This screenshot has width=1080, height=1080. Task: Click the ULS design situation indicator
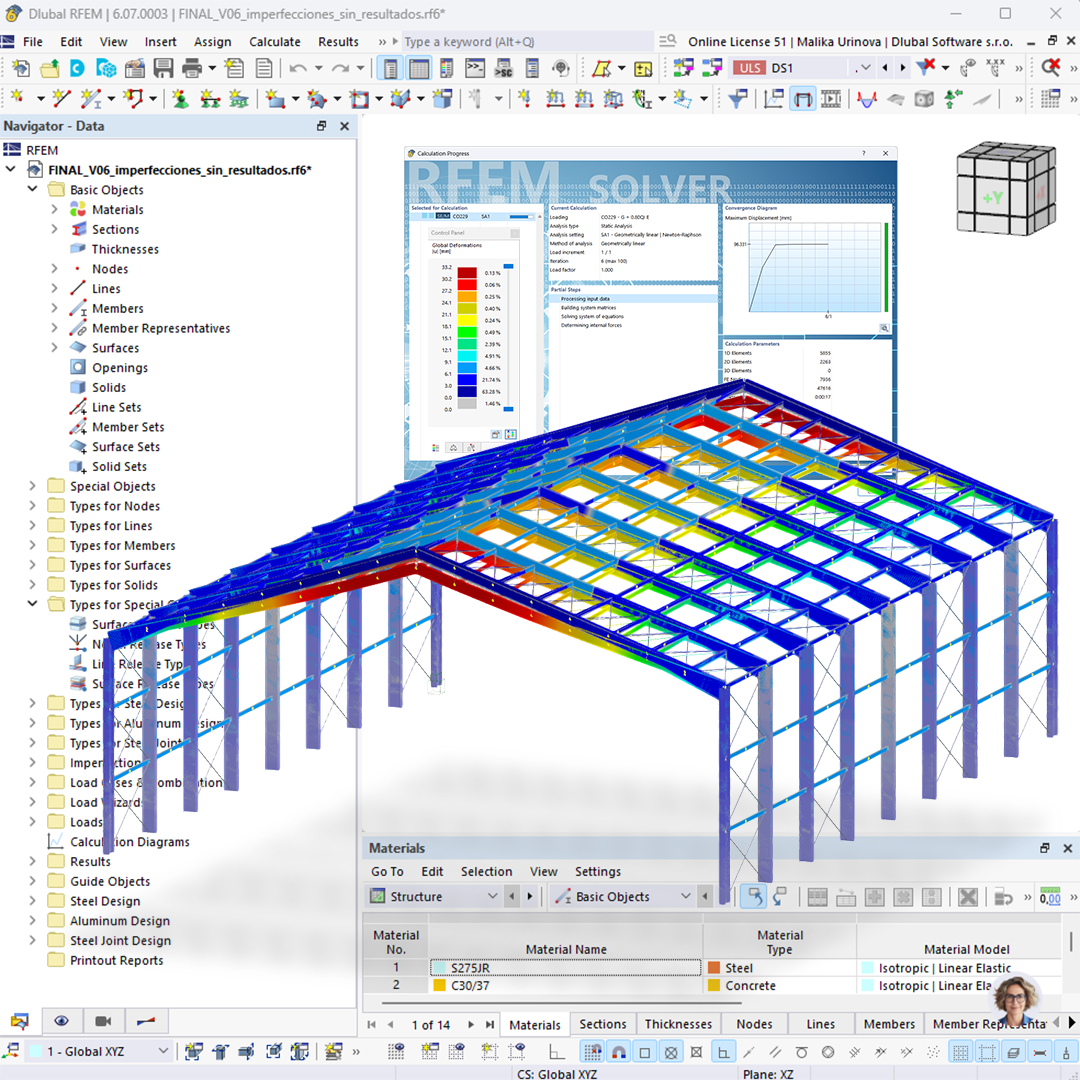(751, 67)
